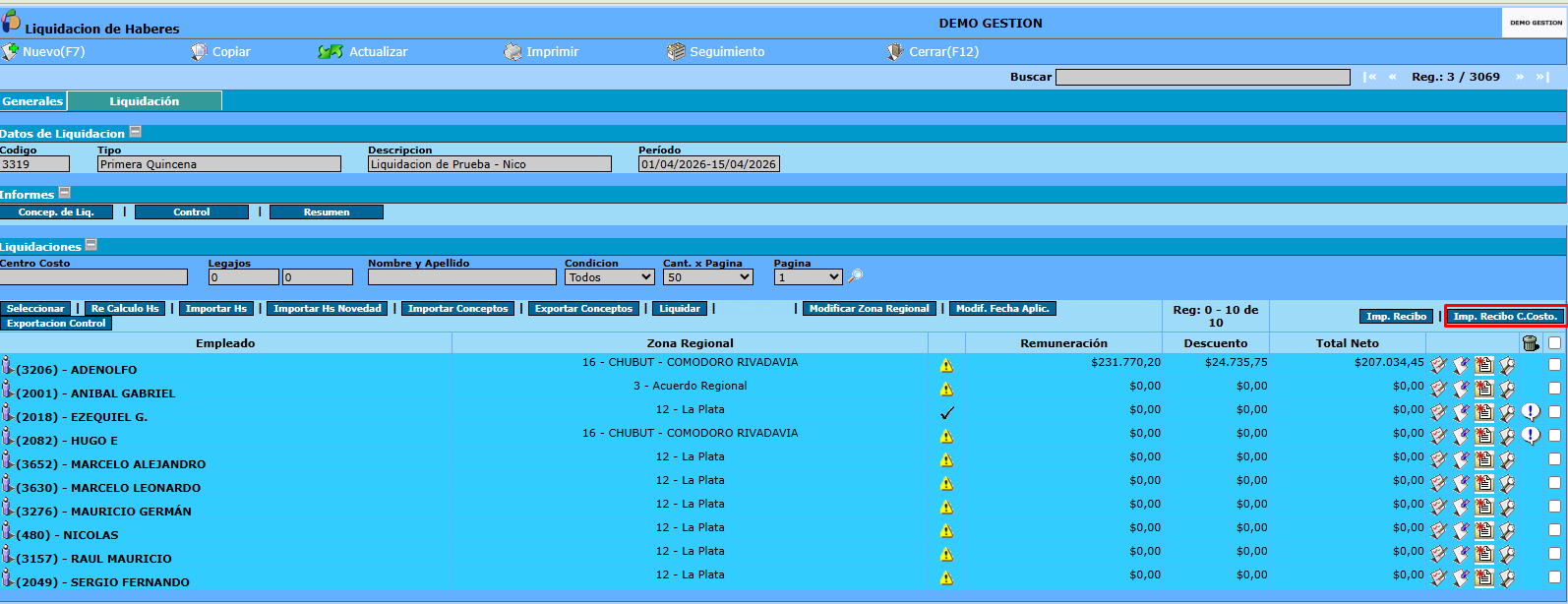The width and height of the screenshot is (1568, 604).
Task: Select the Liquidación tab
Action: click(x=145, y=101)
